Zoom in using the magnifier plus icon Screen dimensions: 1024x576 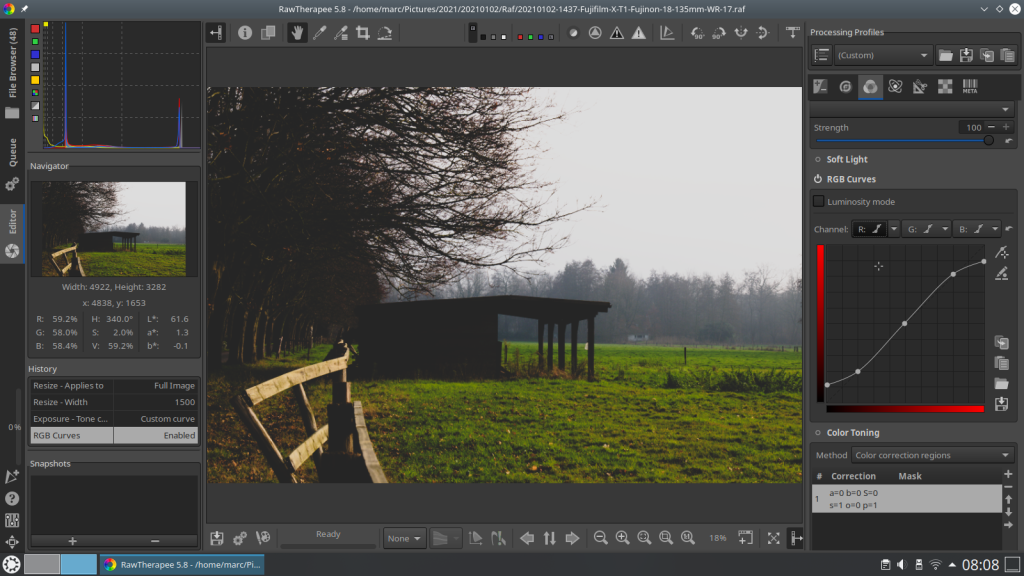pos(622,538)
